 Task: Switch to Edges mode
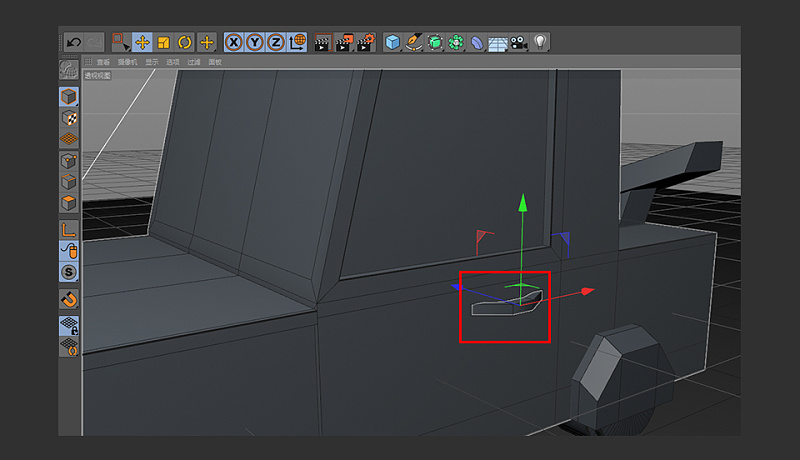pos(69,182)
